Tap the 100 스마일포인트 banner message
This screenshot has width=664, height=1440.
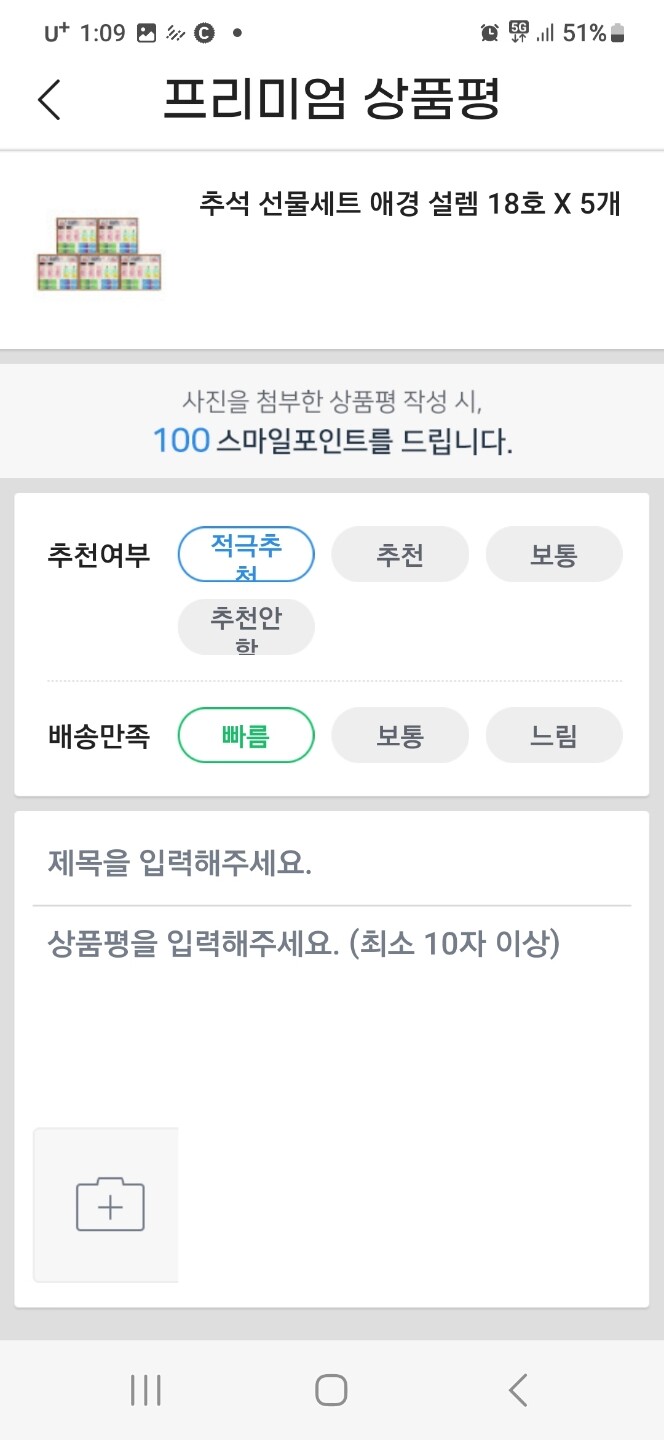tap(330, 421)
